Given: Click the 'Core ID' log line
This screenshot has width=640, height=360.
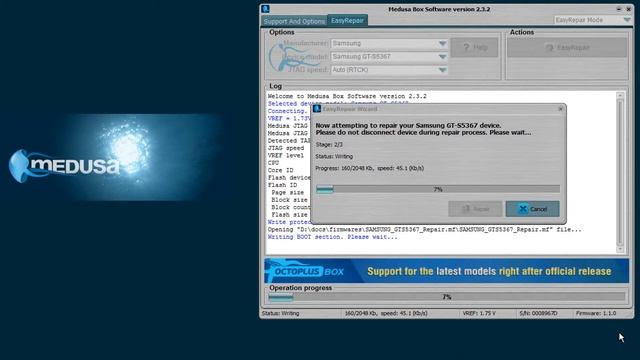Looking at the screenshot, I should tap(280, 170).
